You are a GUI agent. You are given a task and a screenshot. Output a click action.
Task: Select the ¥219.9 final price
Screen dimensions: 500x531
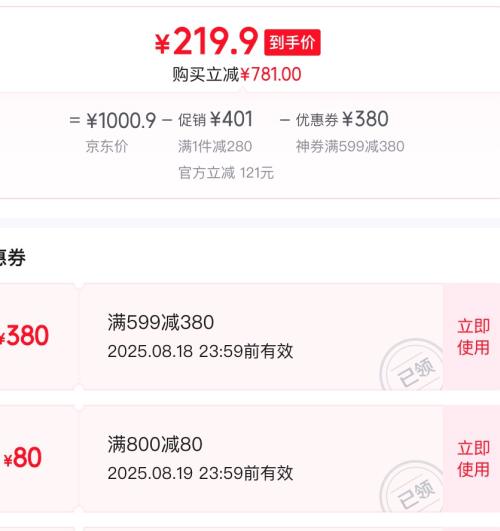(x=206, y=42)
